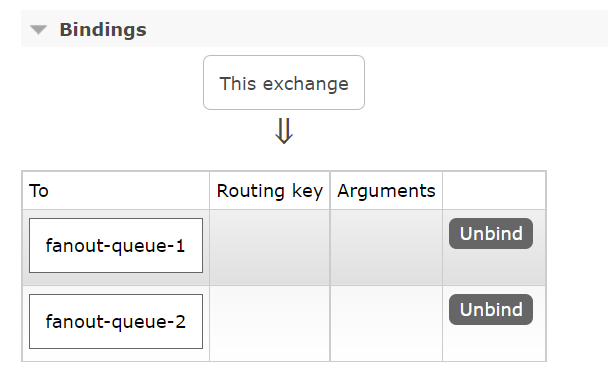This screenshot has width=608, height=387.
Task: Select the Arguments column header
Action: (x=386, y=191)
